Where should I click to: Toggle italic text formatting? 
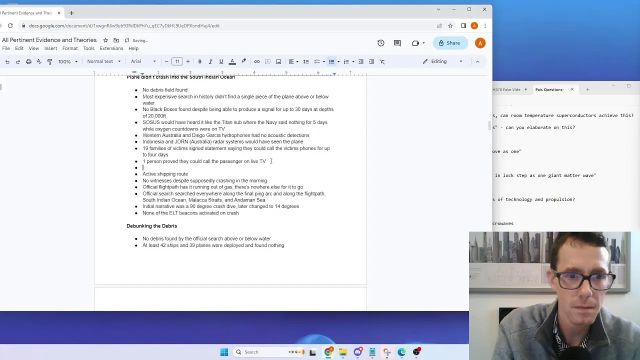point(210,62)
